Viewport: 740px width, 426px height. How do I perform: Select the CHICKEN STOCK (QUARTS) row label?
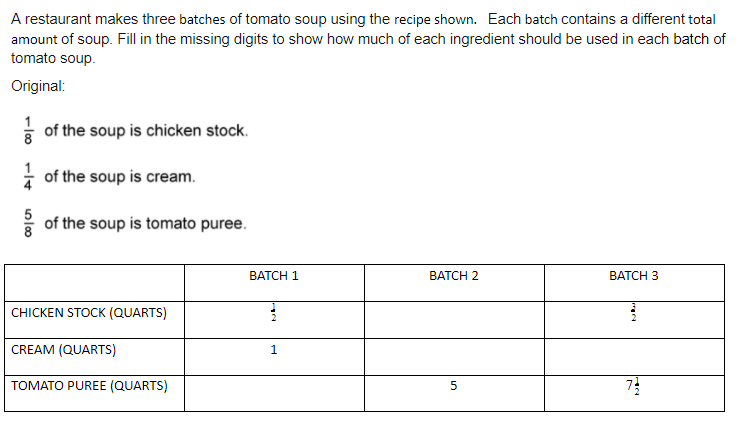click(89, 313)
